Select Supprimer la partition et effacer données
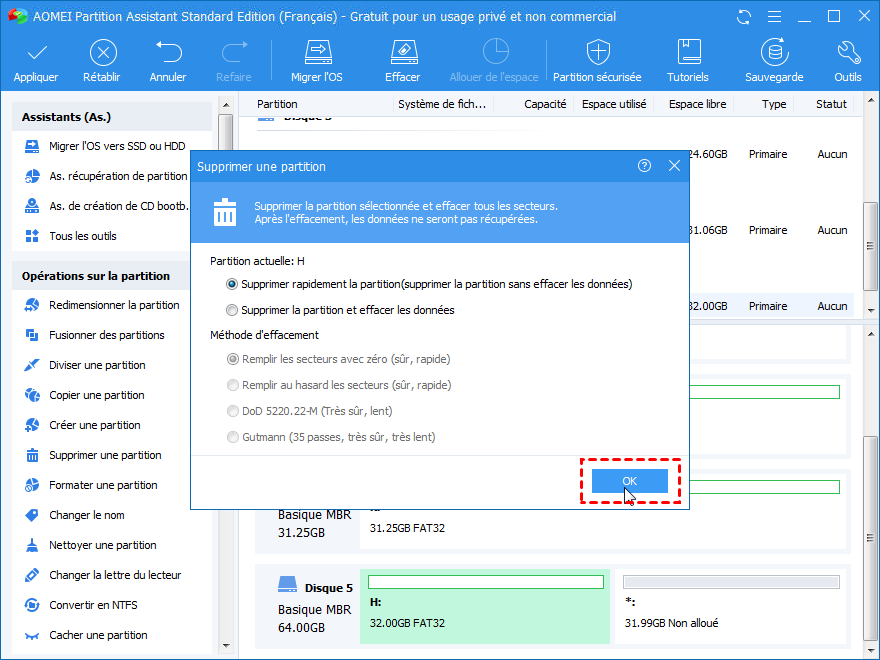The height and width of the screenshot is (660, 880). click(232, 310)
